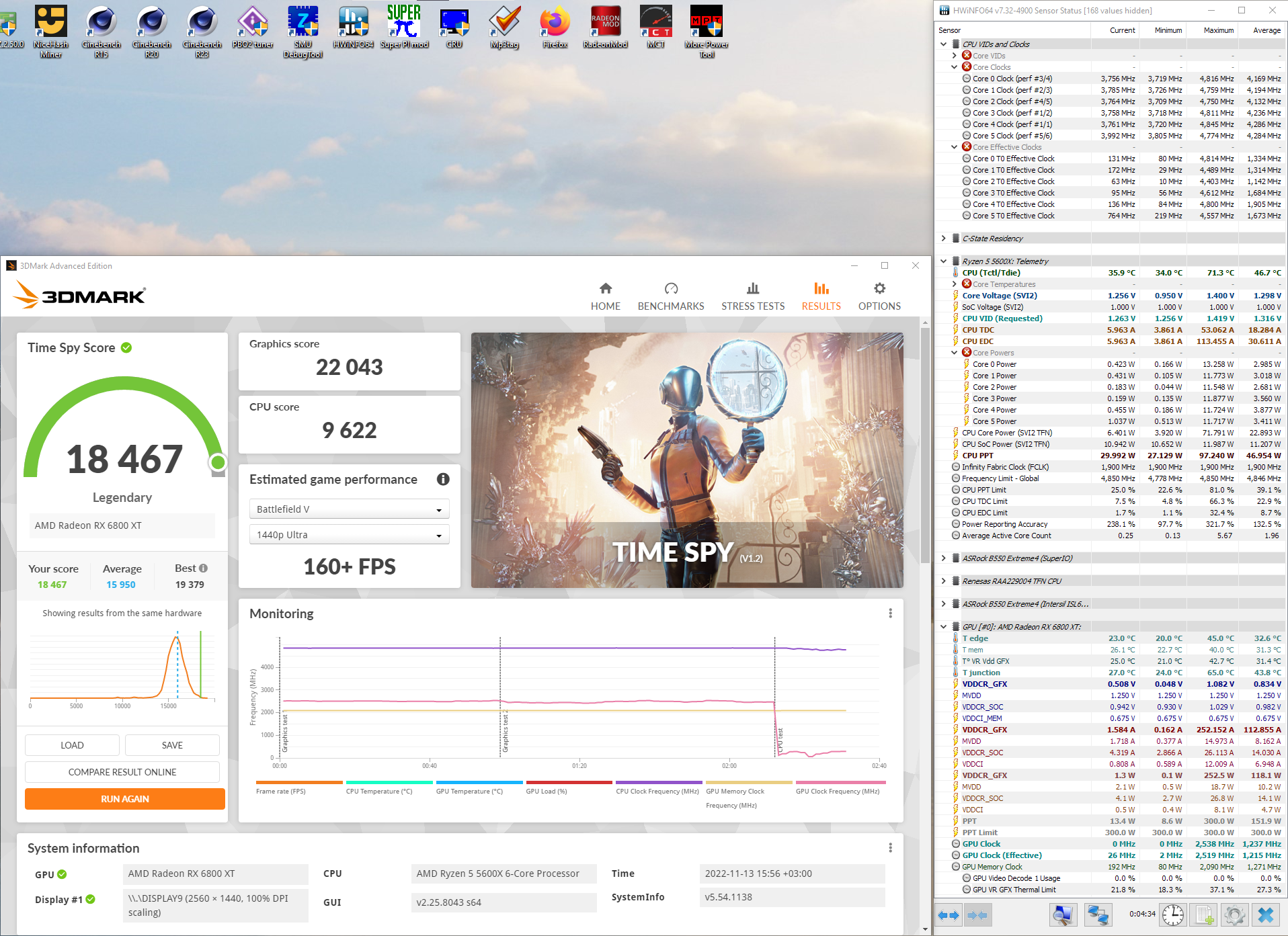This screenshot has width=1288, height=936.
Task: Launch Cinebench R20 from the desktop
Action: (x=152, y=31)
